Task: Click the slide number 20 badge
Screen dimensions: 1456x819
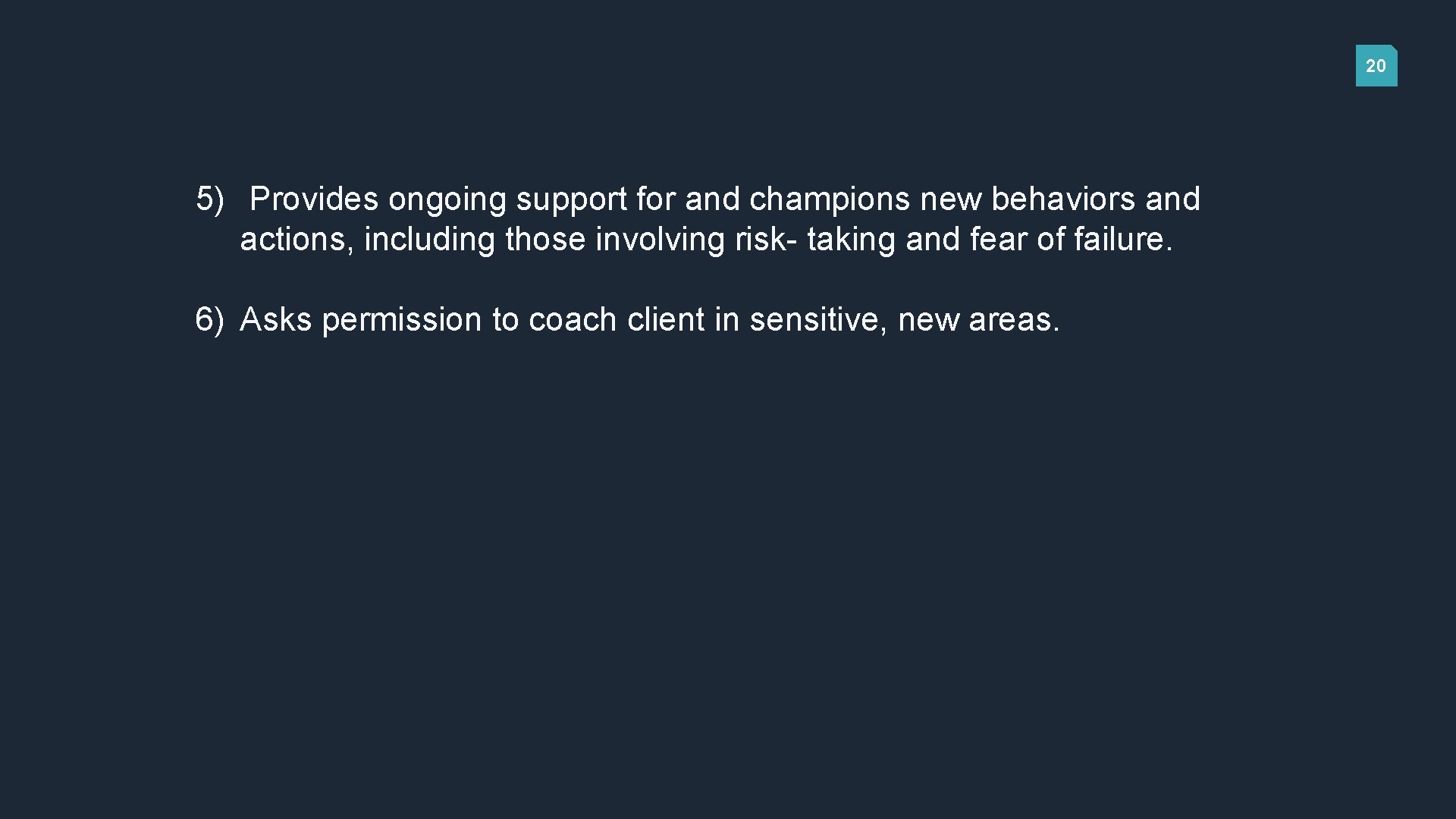Action: click(x=1376, y=65)
